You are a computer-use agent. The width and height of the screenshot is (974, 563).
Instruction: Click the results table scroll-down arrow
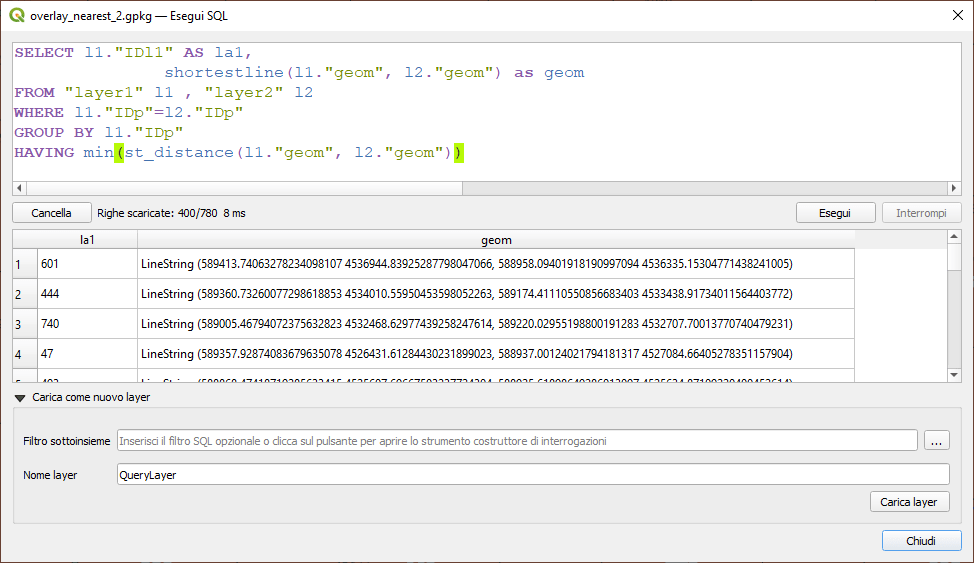pos(953,373)
